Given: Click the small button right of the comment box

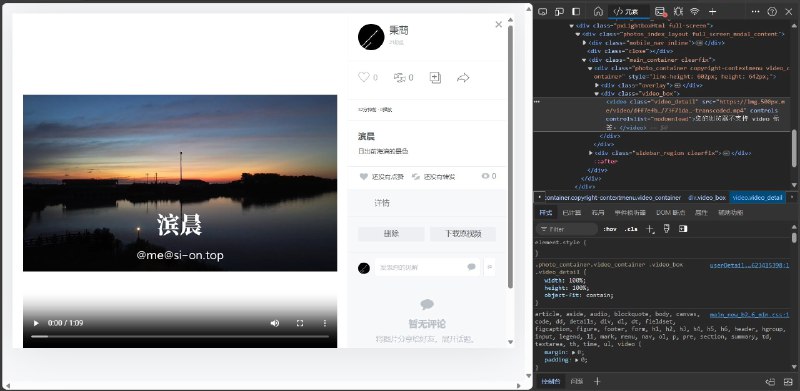Looking at the screenshot, I should [x=489, y=267].
